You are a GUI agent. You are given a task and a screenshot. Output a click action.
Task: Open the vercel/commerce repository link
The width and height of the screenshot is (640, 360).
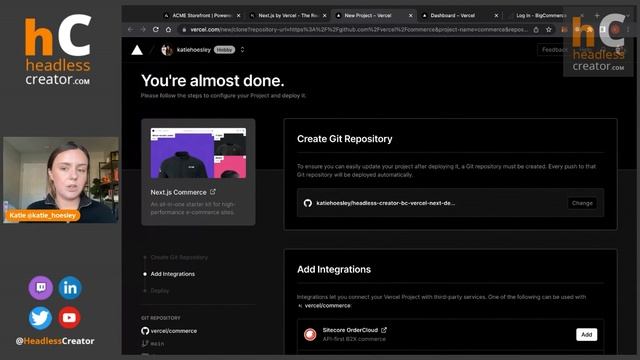(x=174, y=331)
